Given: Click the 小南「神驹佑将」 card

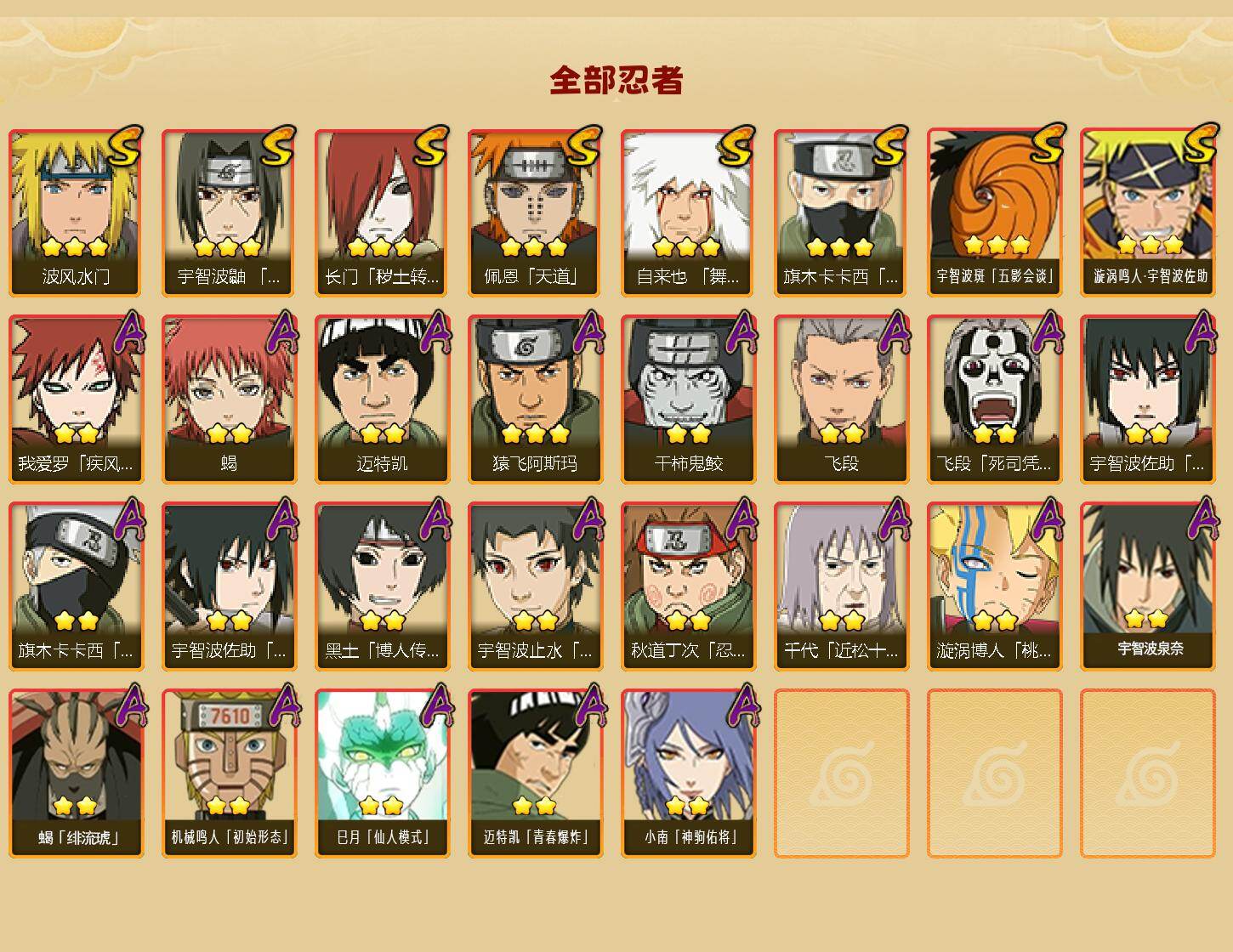Looking at the screenshot, I should pos(688,773).
